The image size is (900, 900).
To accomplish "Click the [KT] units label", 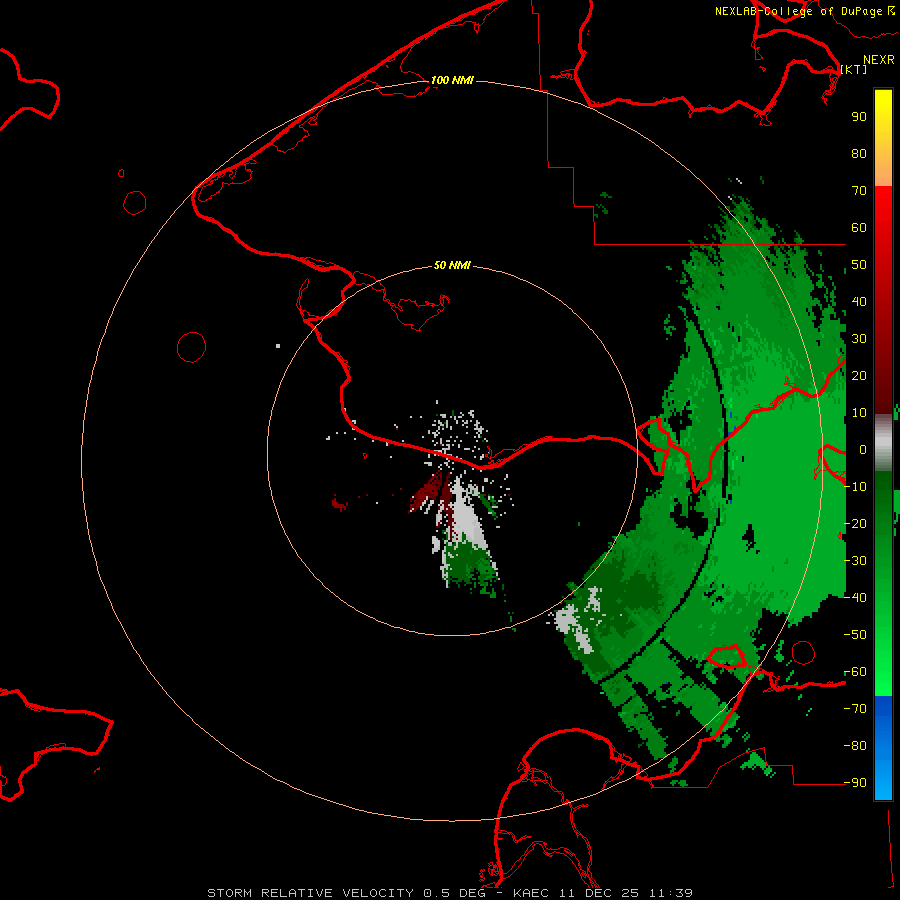I will tap(854, 69).
